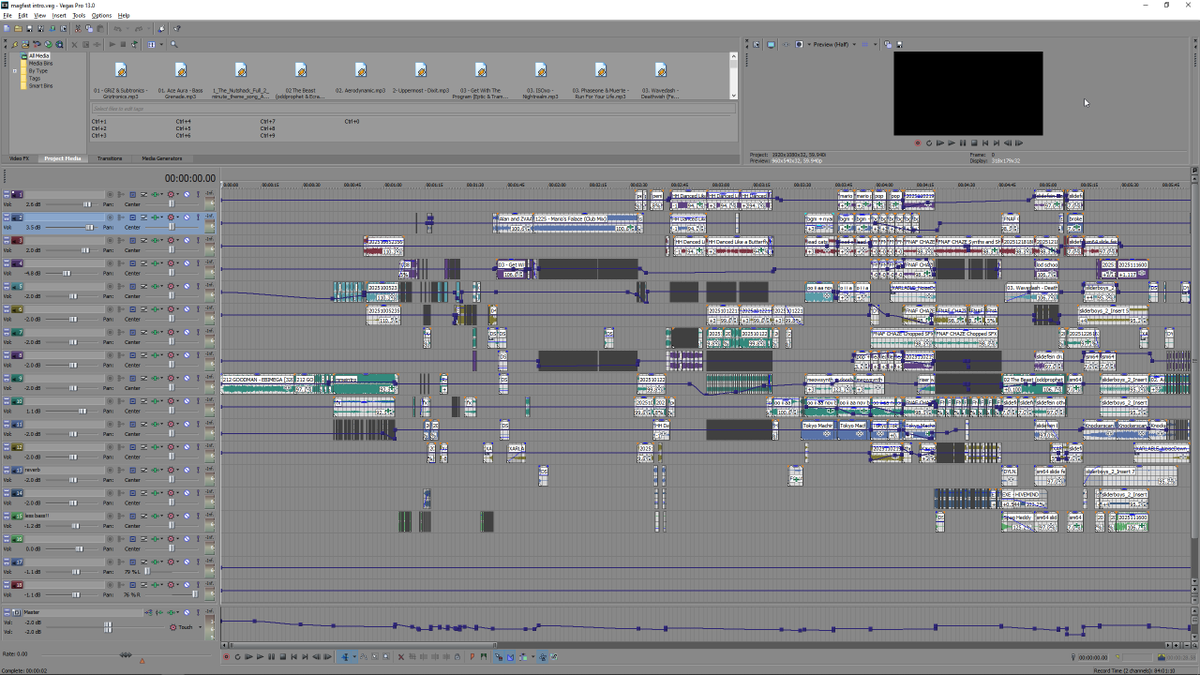Select the Normal Edit tool icon

[345, 657]
